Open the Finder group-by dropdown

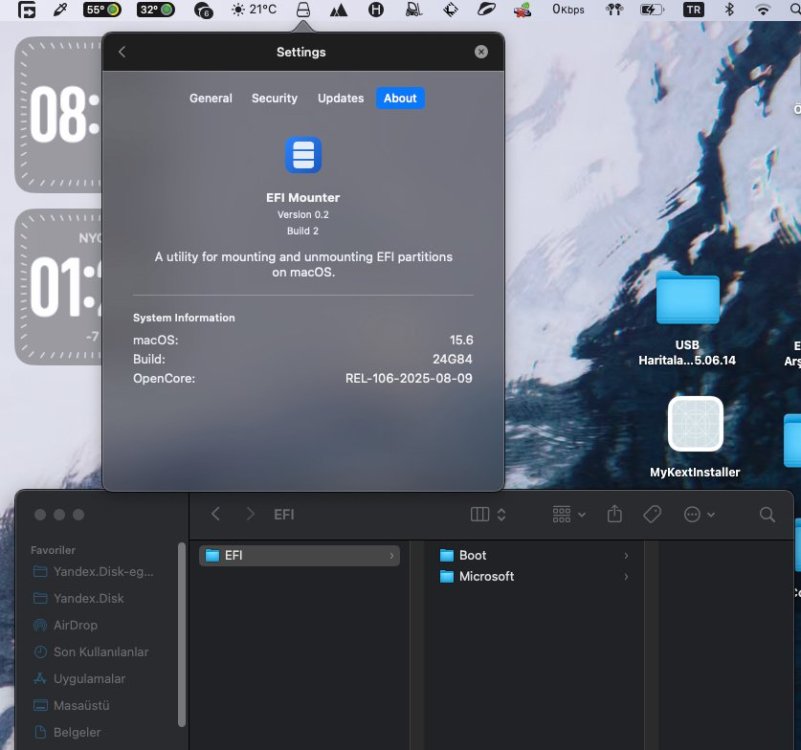569,514
